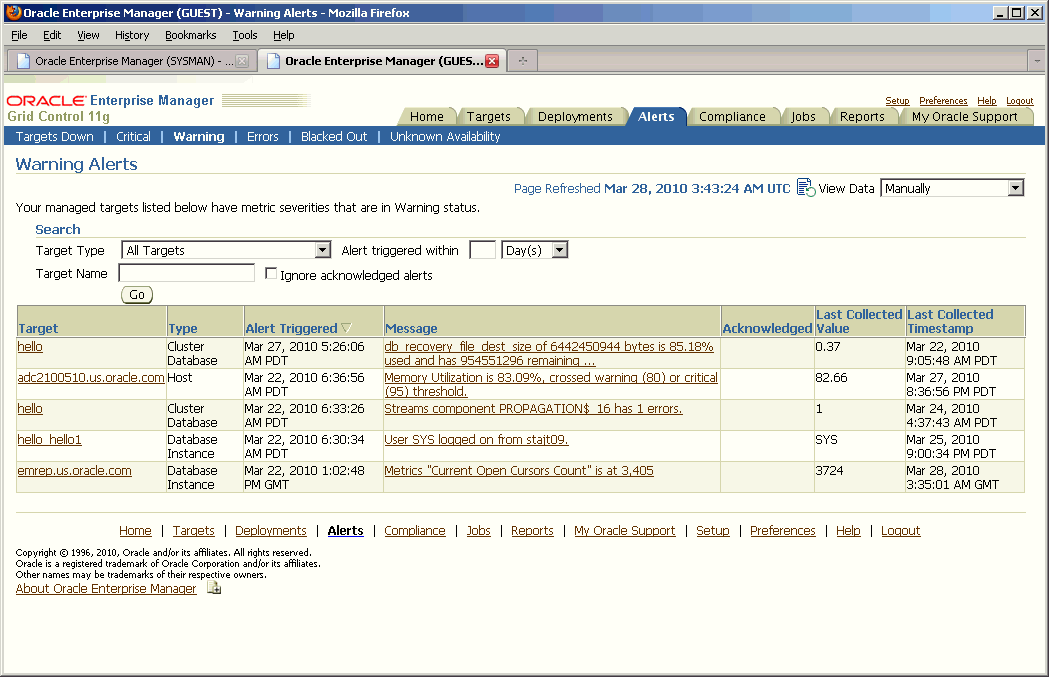The image size is (1049, 677).
Task: Open db_recovery_file_dest_size alert message
Action: pyautogui.click(x=549, y=353)
